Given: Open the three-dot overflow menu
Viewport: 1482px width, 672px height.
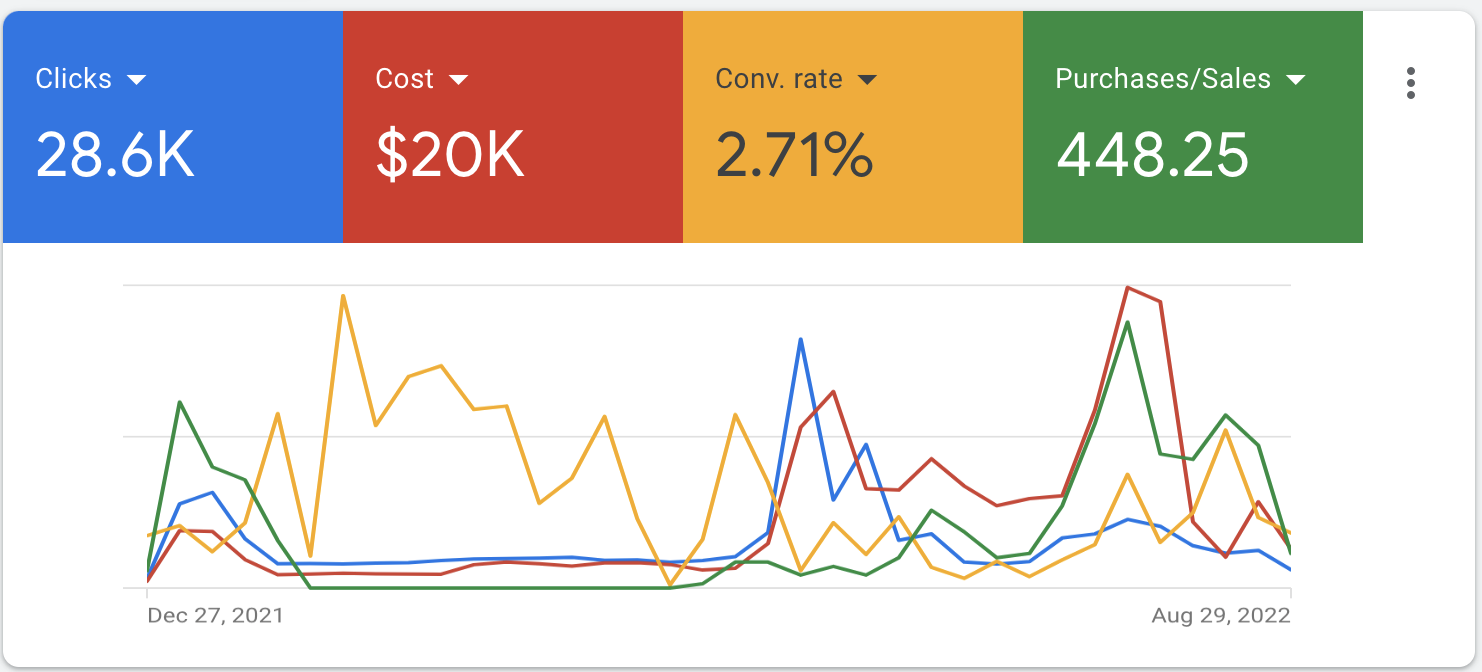Looking at the screenshot, I should click(x=1411, y=84).
